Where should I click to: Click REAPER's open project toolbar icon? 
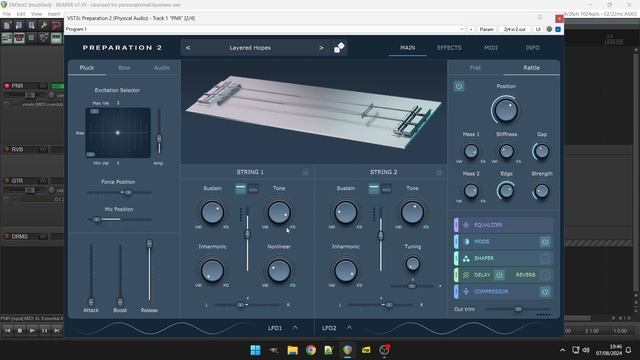click(19, 26)
